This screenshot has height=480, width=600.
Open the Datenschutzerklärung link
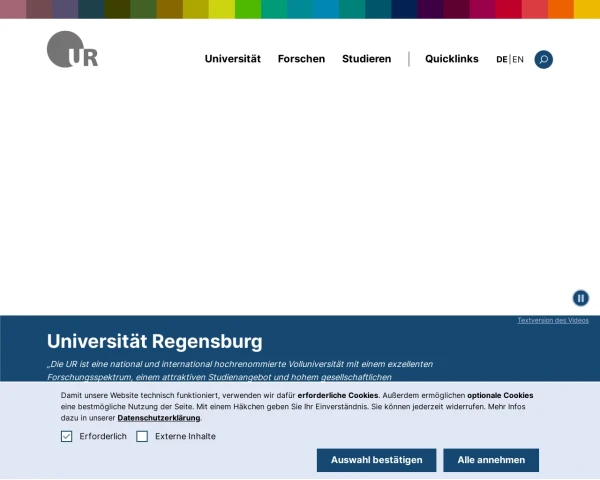pyautogui.click(x=159, y=418)
